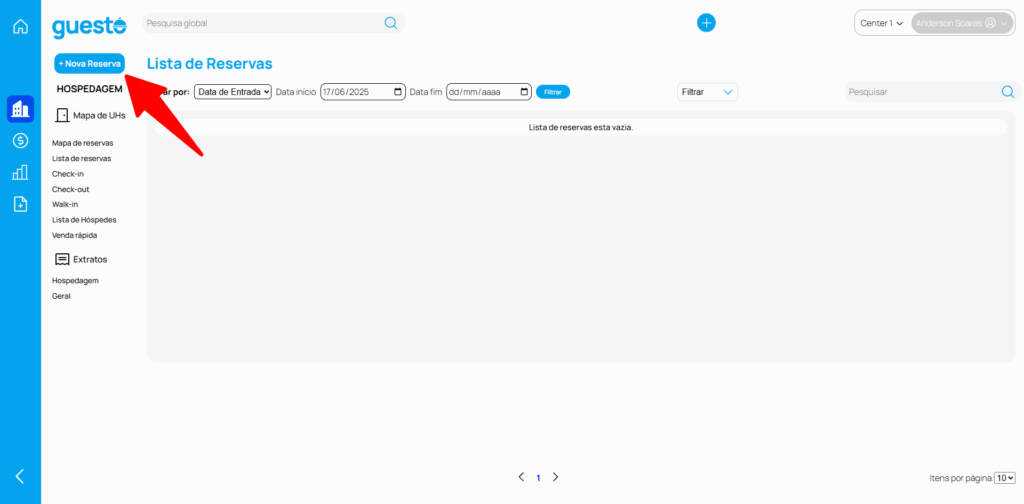Click the blue plus circle icon
Screen dimensions: 1024x504
[x=706, y=23]
